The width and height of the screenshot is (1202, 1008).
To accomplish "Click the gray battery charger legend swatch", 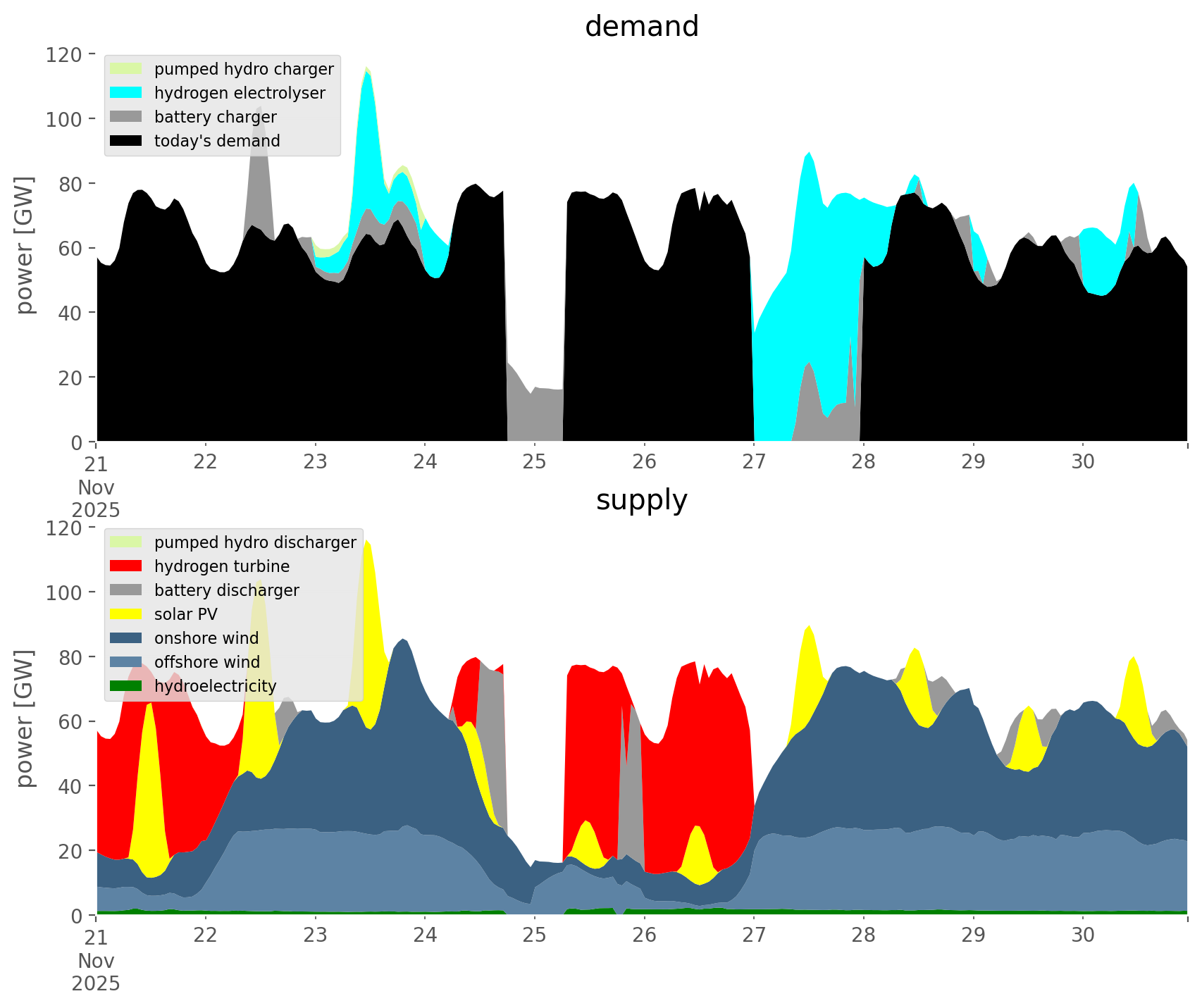I will [x=126, y=117].
